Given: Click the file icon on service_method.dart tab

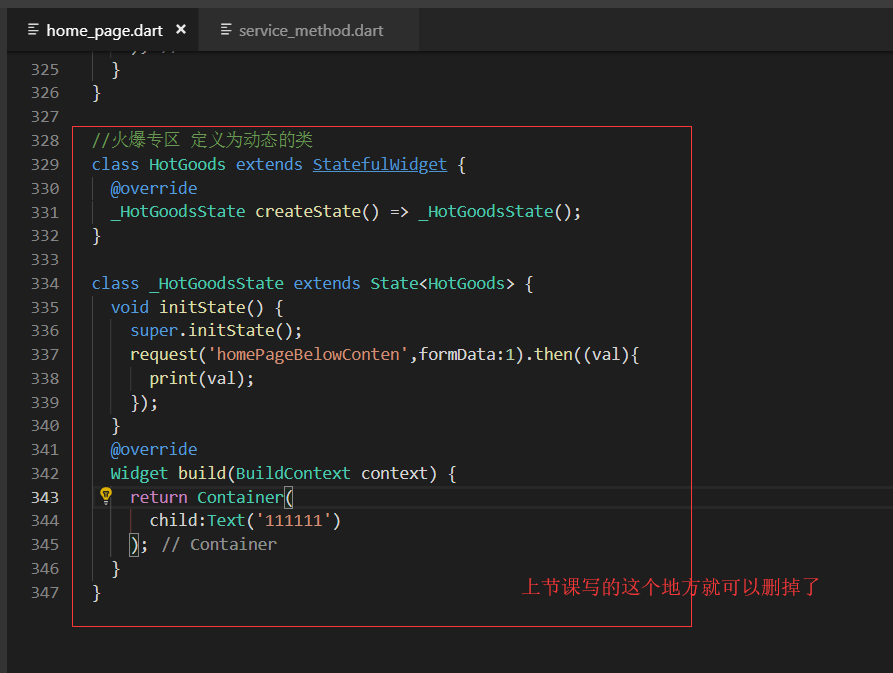Looking at the screenshot, I should (x=226, y=30).
